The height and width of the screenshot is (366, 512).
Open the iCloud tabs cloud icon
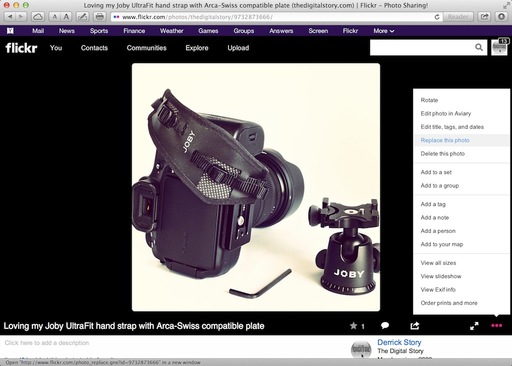point(38,16)
